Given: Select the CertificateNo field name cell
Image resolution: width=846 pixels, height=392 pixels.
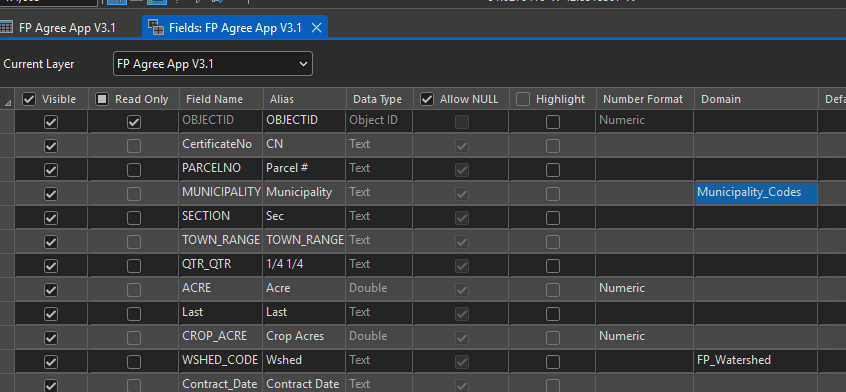Looking at the screenshot, I should (221, 145).
